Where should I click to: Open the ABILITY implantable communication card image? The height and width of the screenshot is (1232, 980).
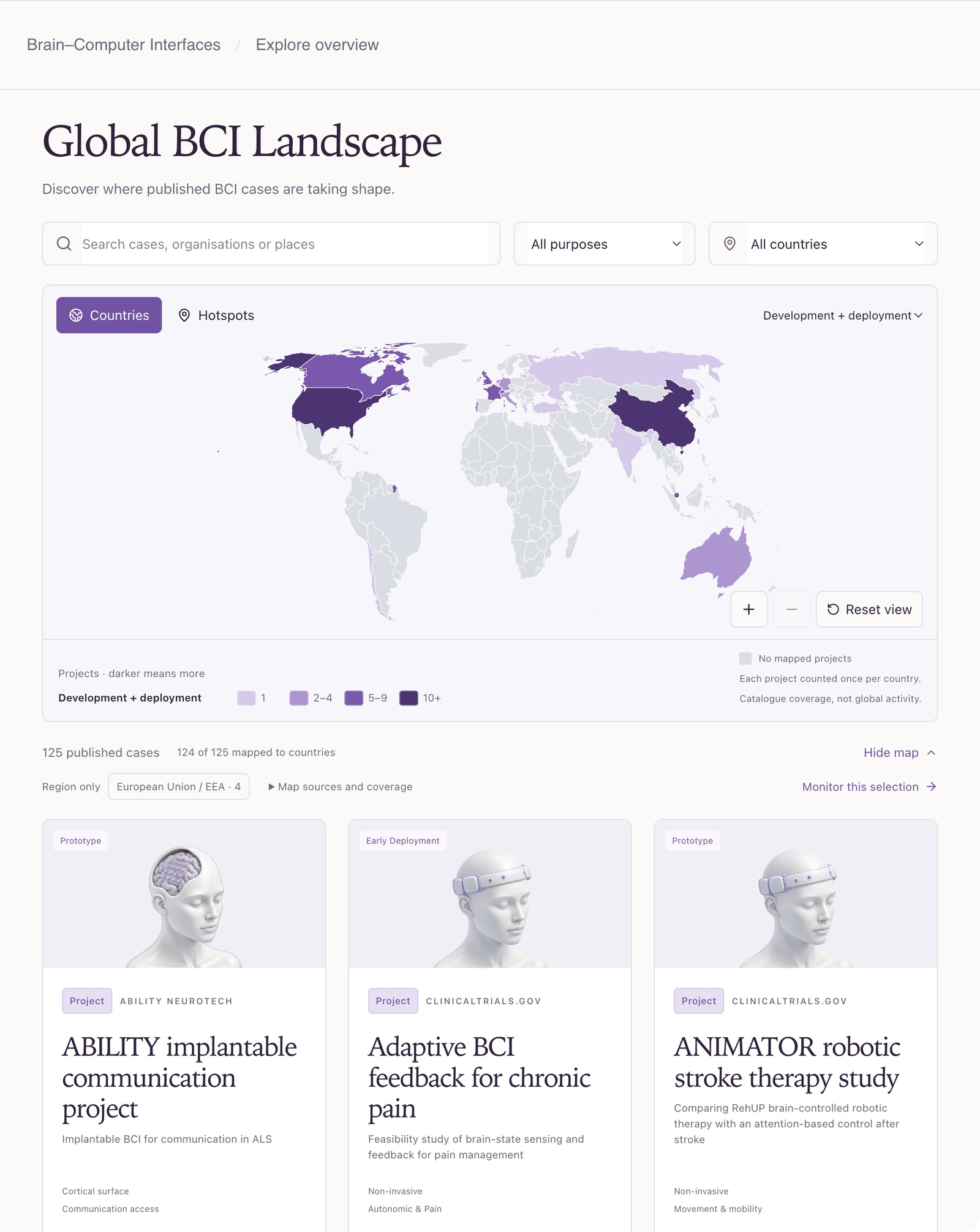184,894
